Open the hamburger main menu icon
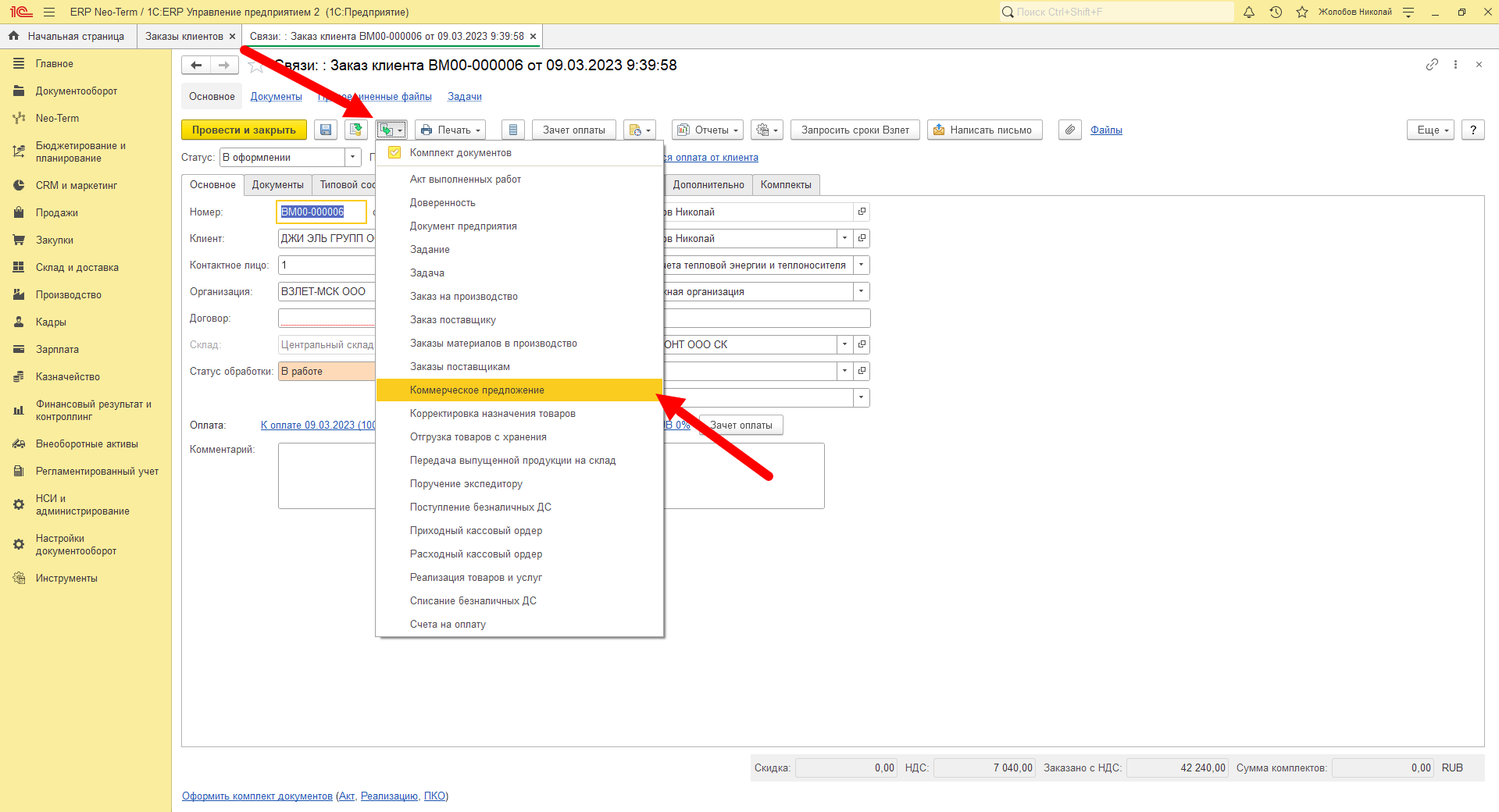 (49, 12)
